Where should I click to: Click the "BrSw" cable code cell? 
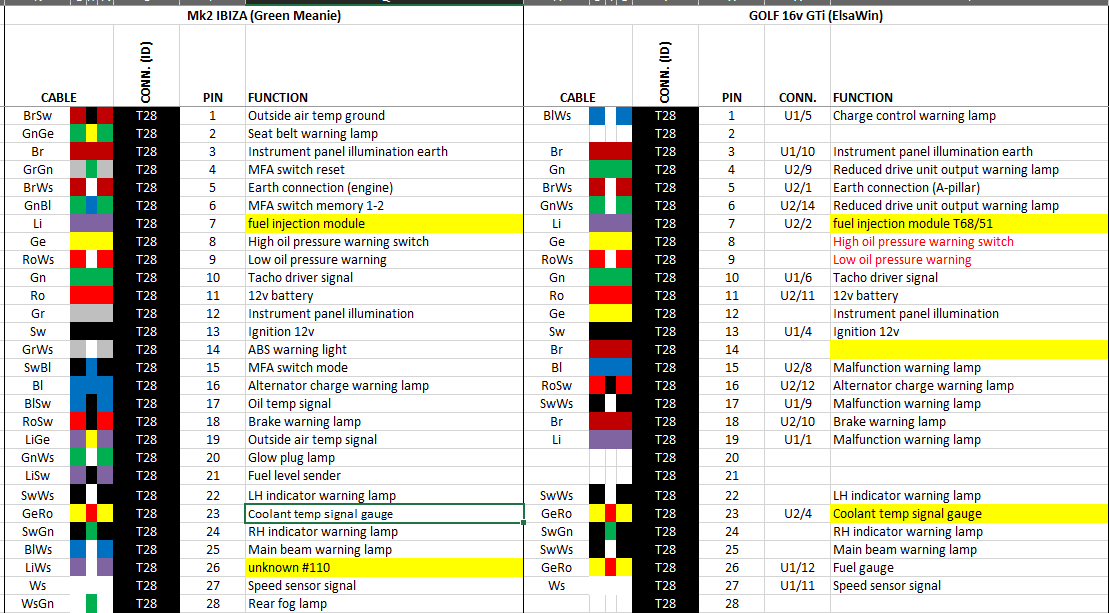coord(37,115)
